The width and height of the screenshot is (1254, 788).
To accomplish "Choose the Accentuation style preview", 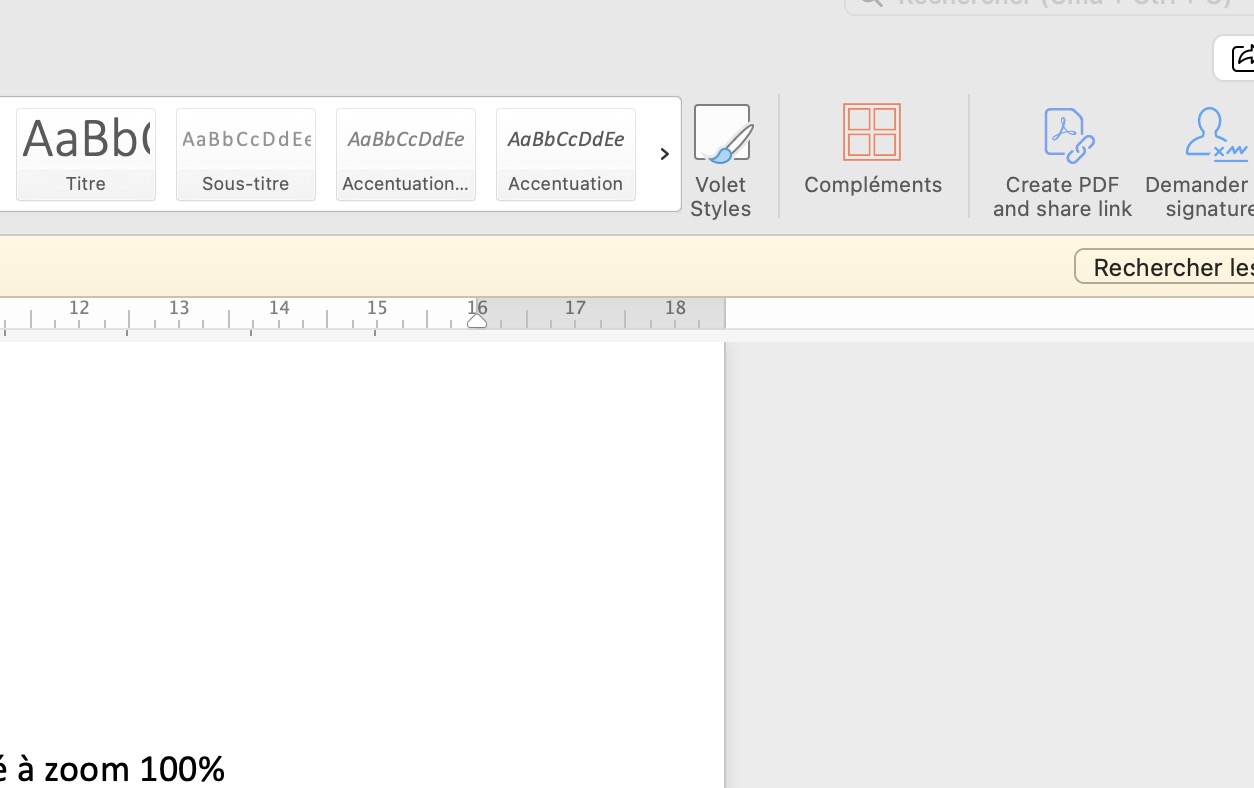I will (566, 154).
